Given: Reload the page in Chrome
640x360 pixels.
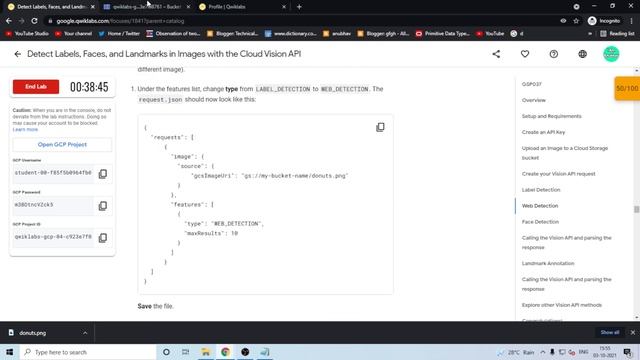Looking at the screenshot, I should 35,21.
